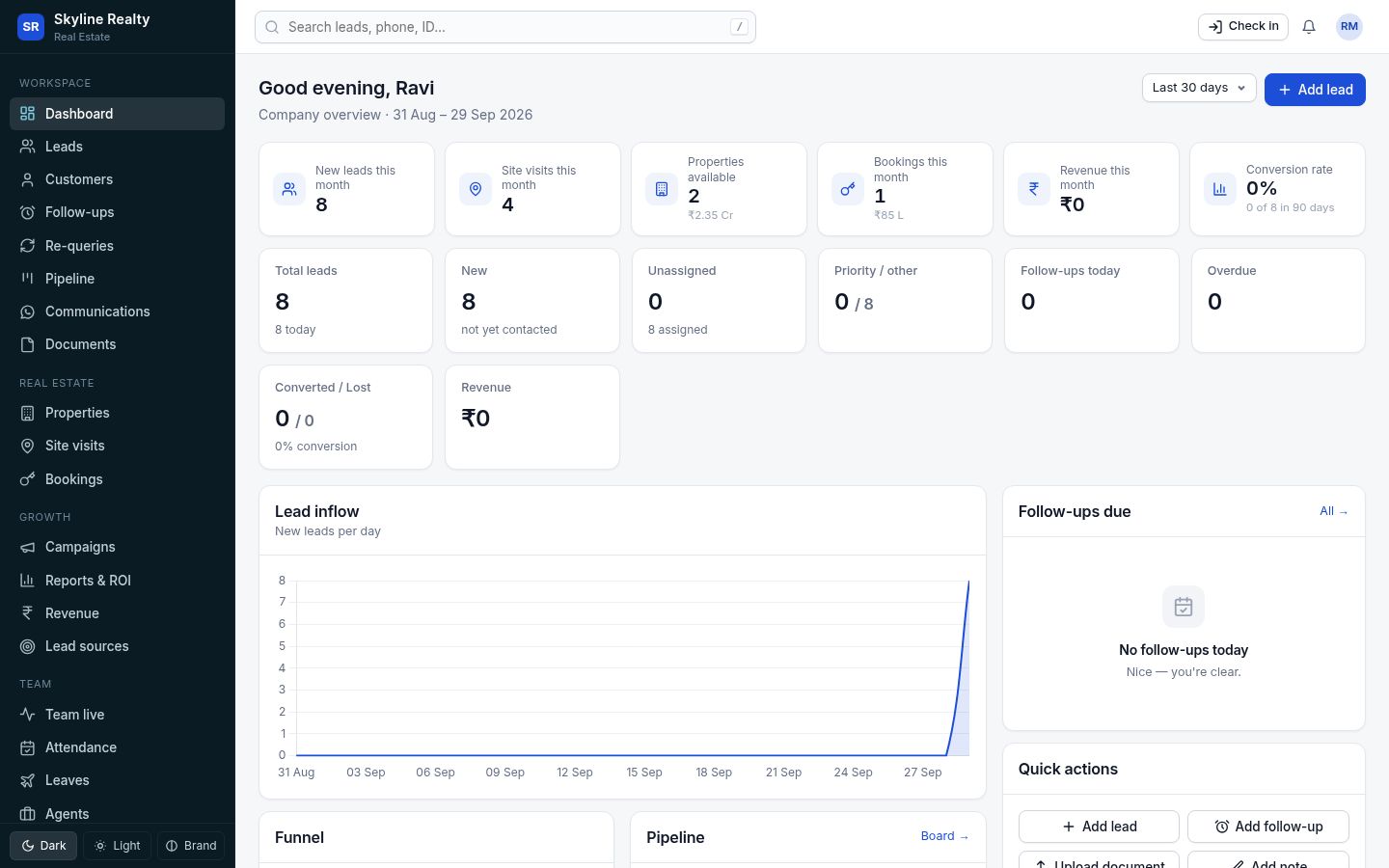
Task: Switch to the Light theme
Action: tap(118, 846)
